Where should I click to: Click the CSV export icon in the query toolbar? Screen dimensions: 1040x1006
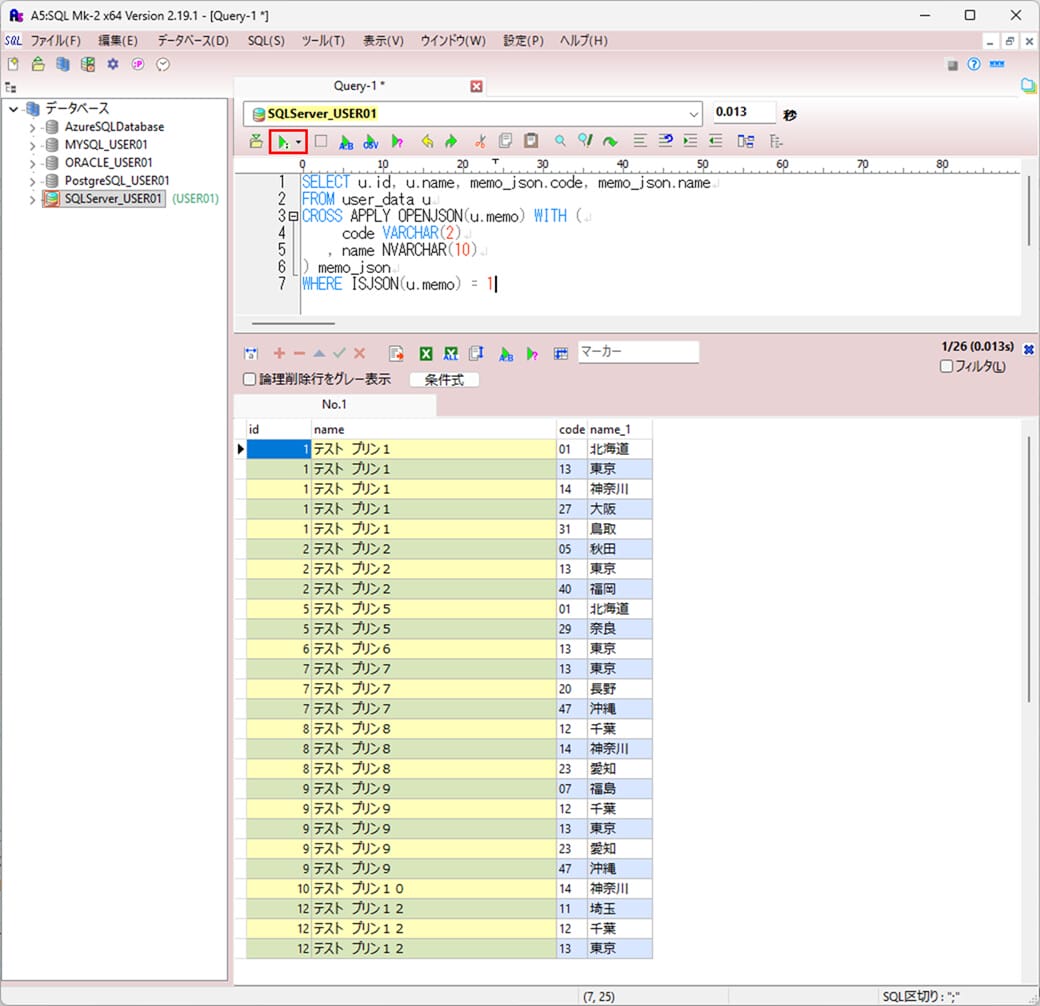click(x=371, y=142)
